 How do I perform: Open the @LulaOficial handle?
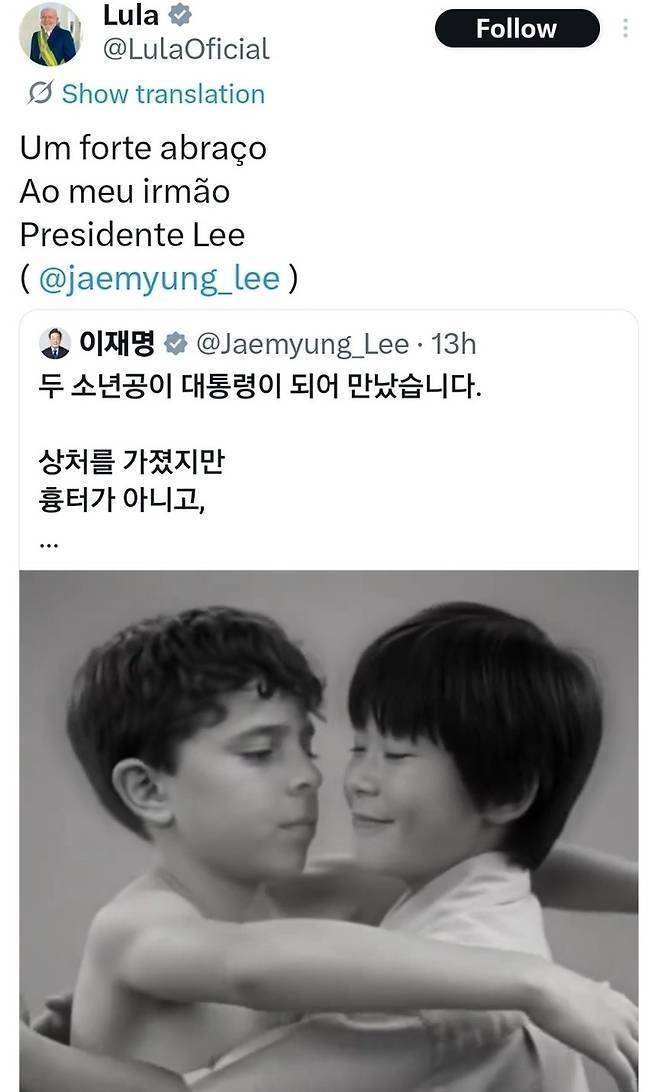pos(186,48)
